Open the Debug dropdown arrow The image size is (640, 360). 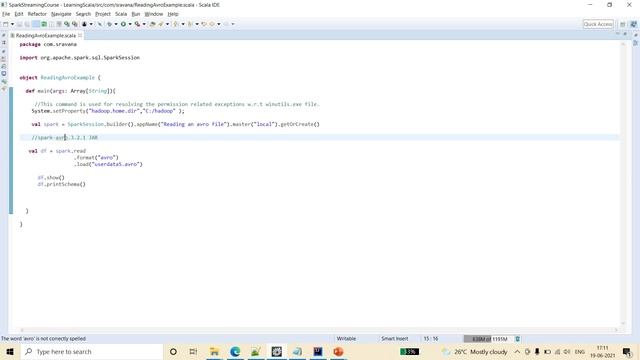point(116,24)
